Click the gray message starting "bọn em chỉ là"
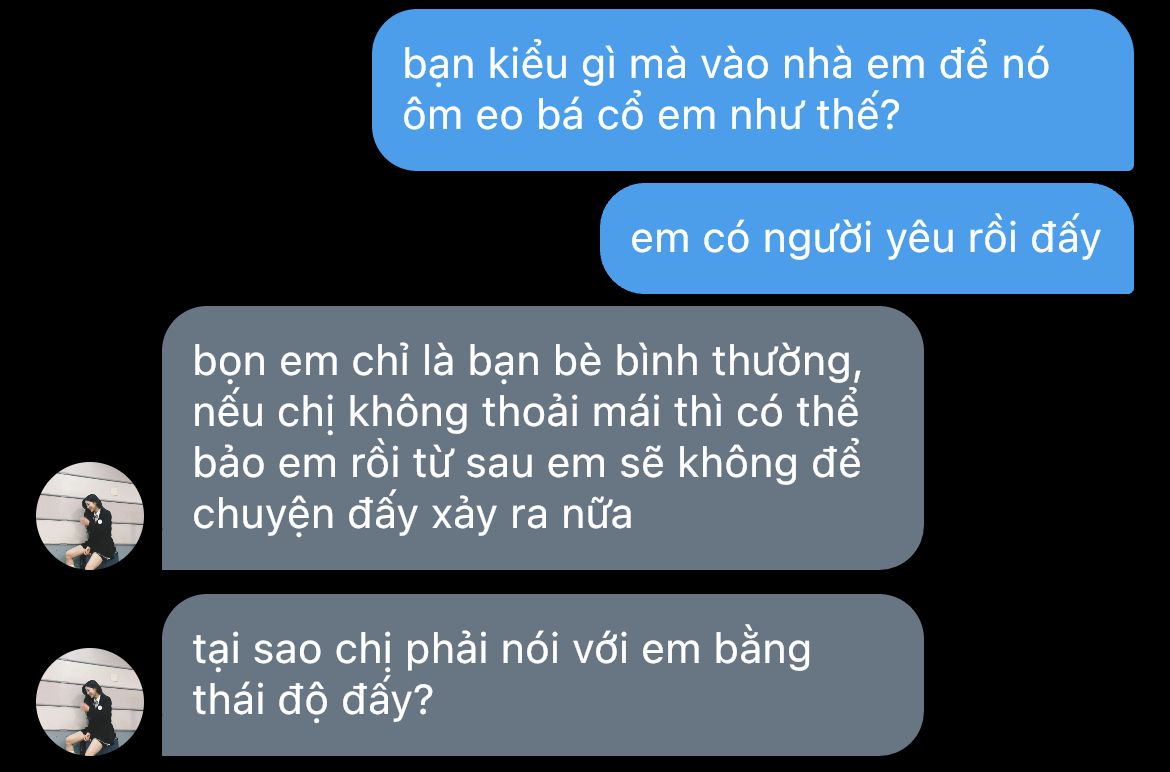 pyautogui.click(x=542, y=438)
